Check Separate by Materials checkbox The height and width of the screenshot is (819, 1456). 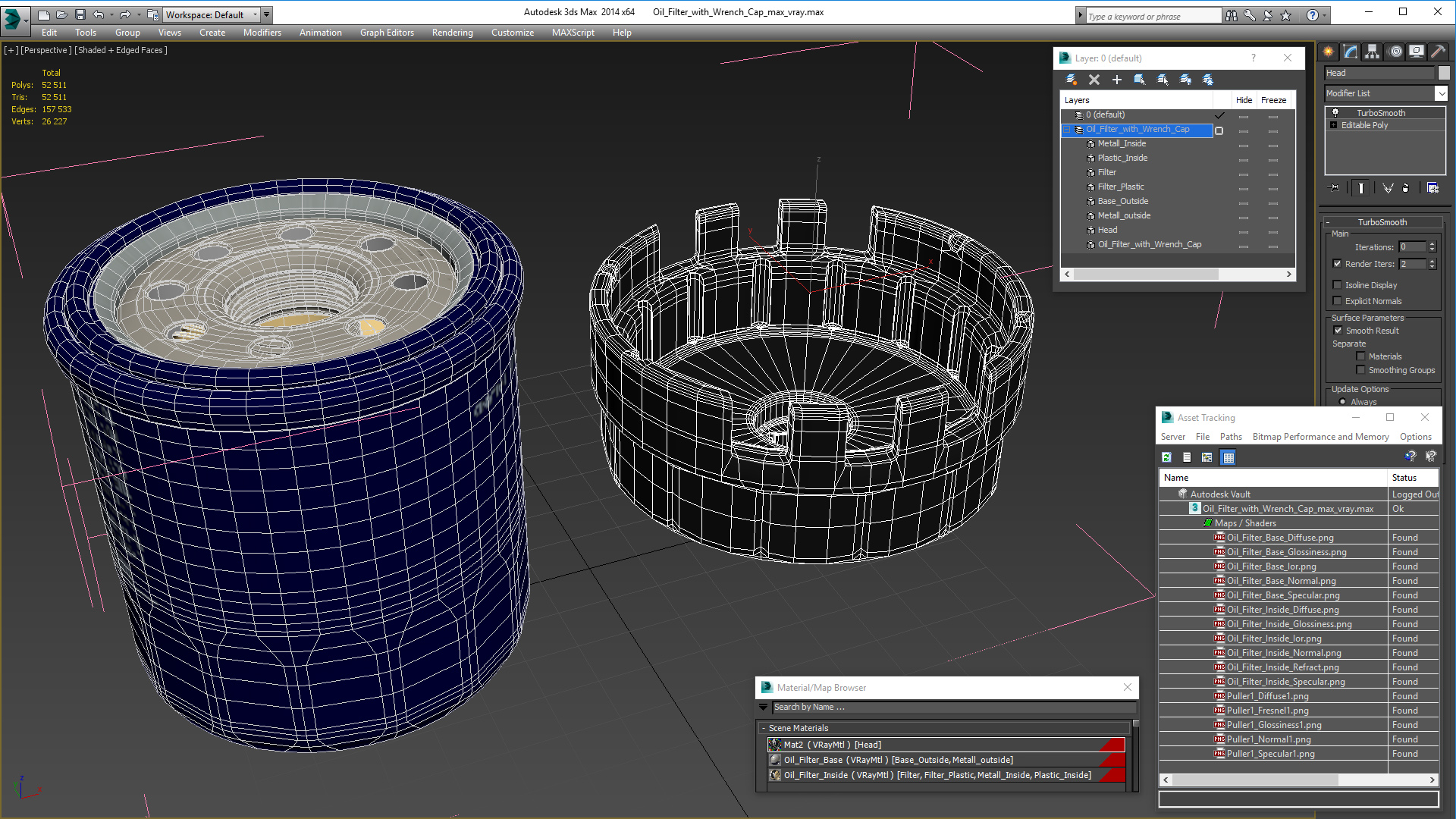pyautogui.click(x=1361, y=356)
